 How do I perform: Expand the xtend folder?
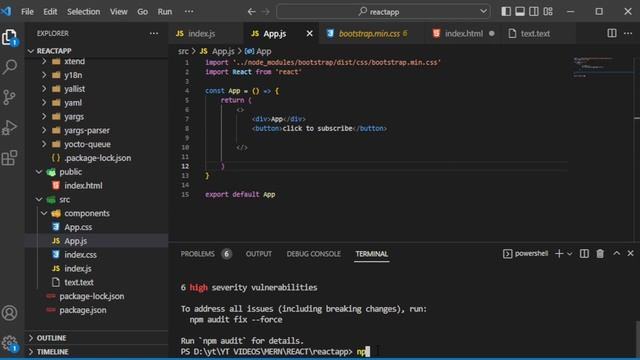(96, 61)
